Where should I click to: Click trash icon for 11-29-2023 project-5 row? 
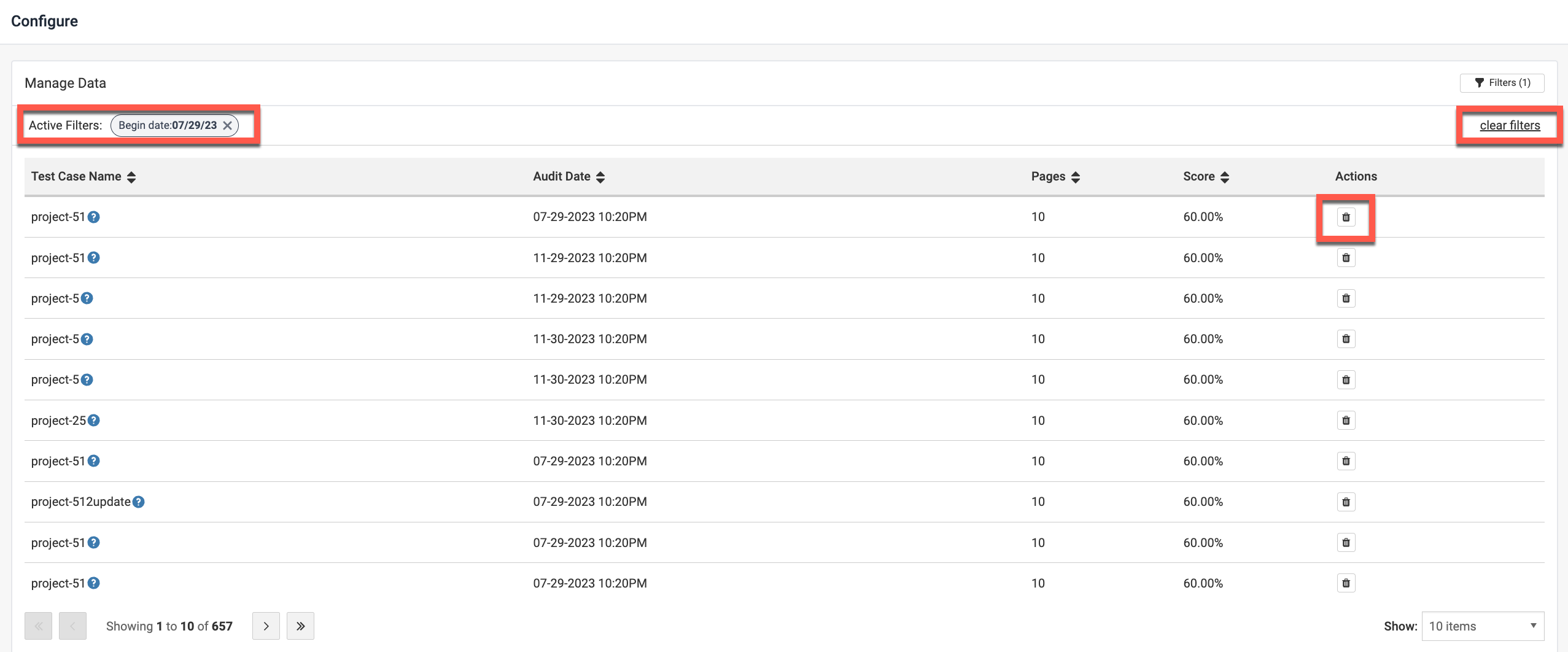(1346, 298)
